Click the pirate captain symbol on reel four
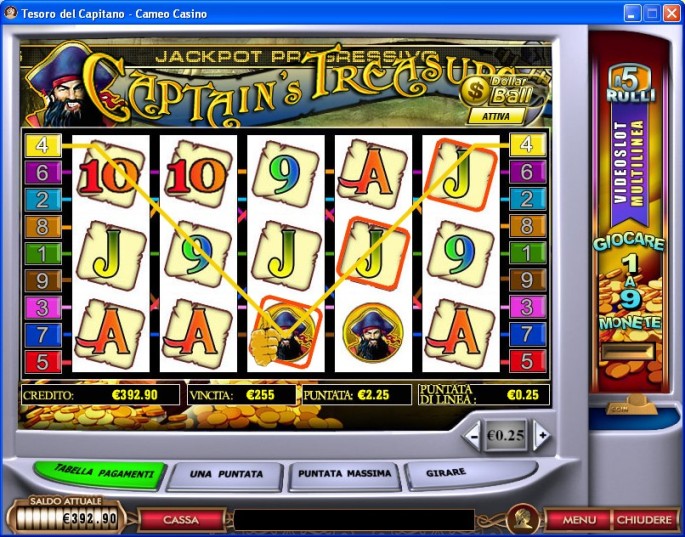The width and height of the screenshot is (685, 537). [x=373, y=334]
